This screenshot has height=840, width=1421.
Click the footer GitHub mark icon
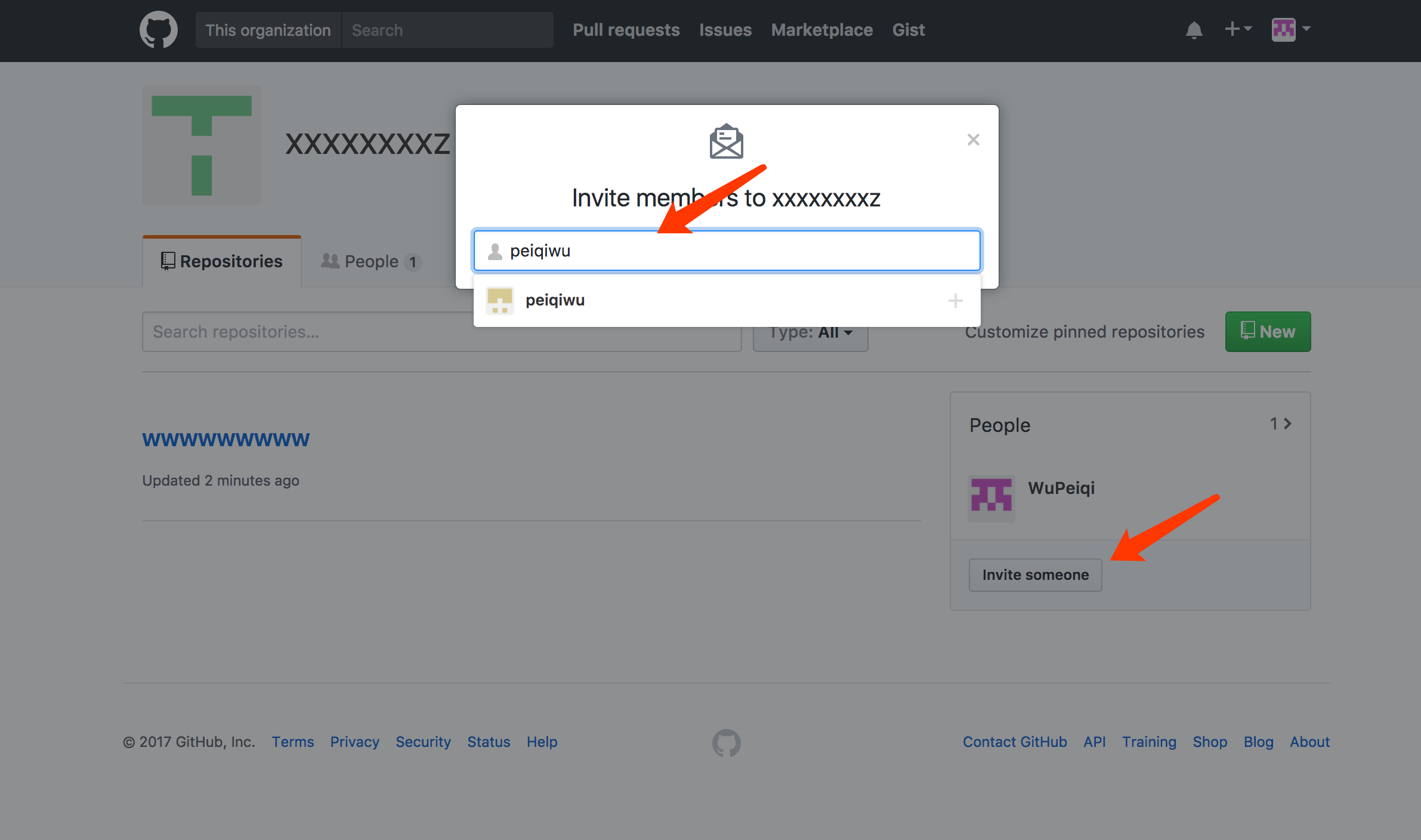point(726,742)
